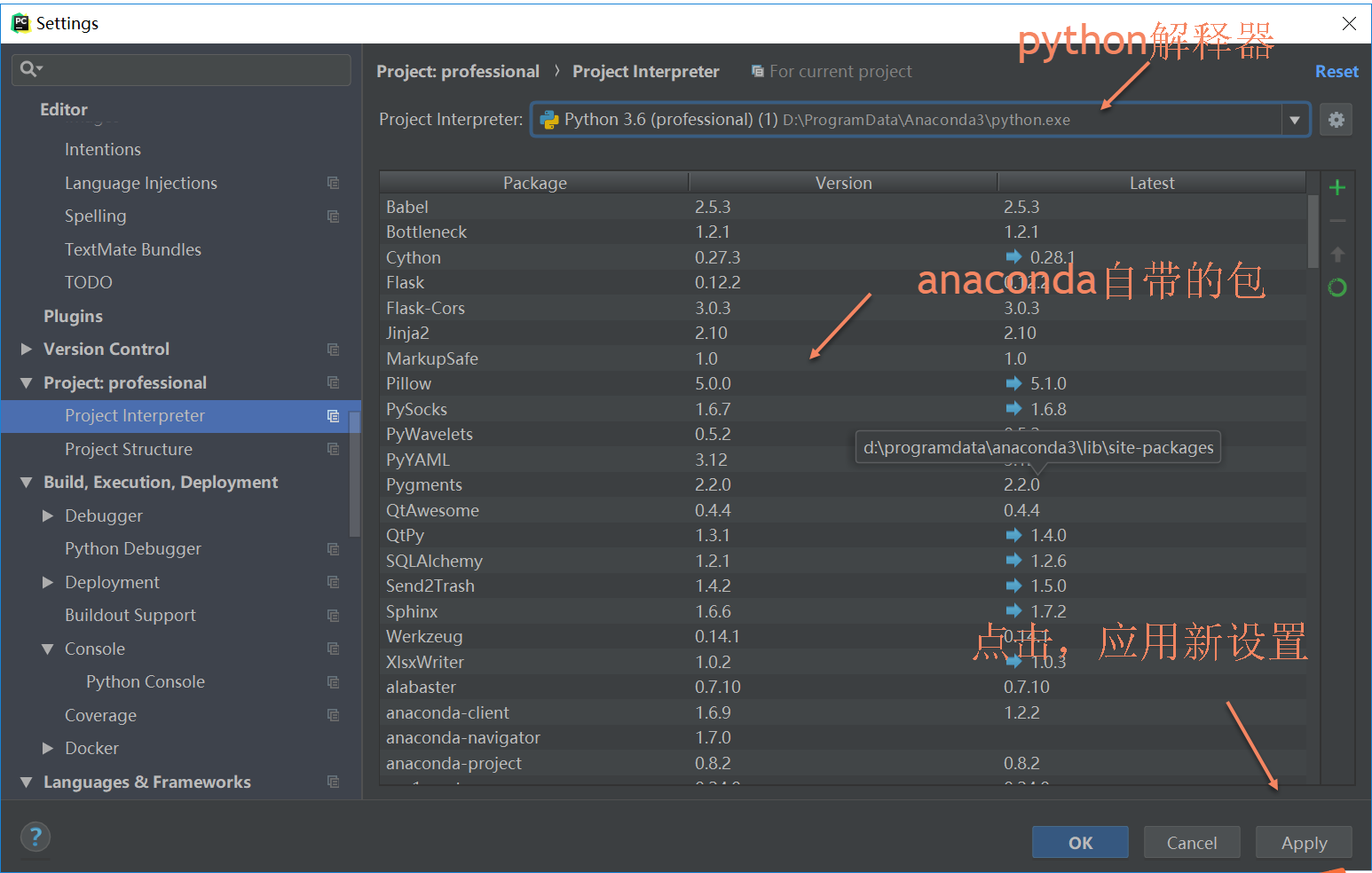Expand the Version Control section
Viewport: 1372px width, 873px height.
tap(27, 350)
